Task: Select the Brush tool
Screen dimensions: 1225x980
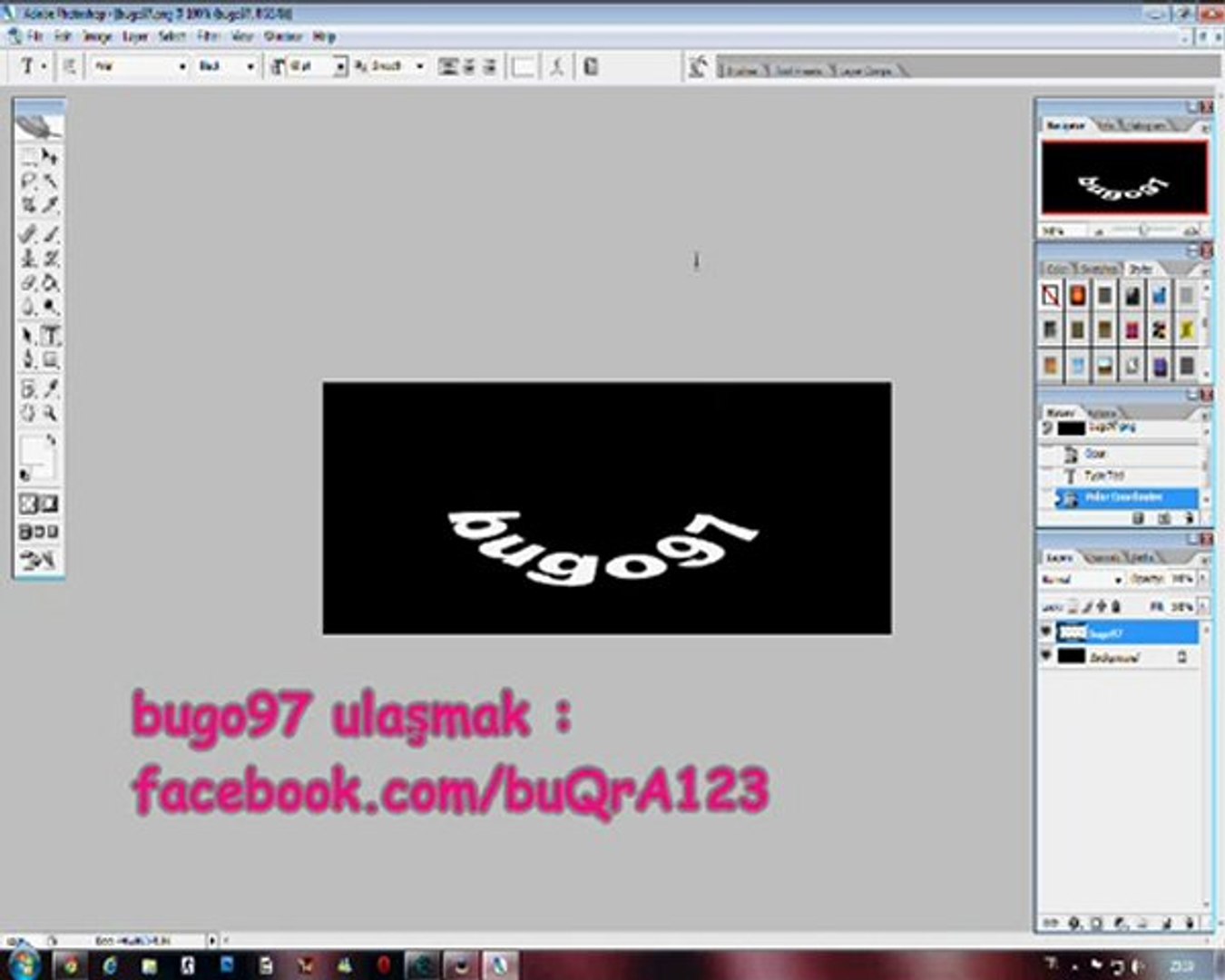Action: (51, 234)
